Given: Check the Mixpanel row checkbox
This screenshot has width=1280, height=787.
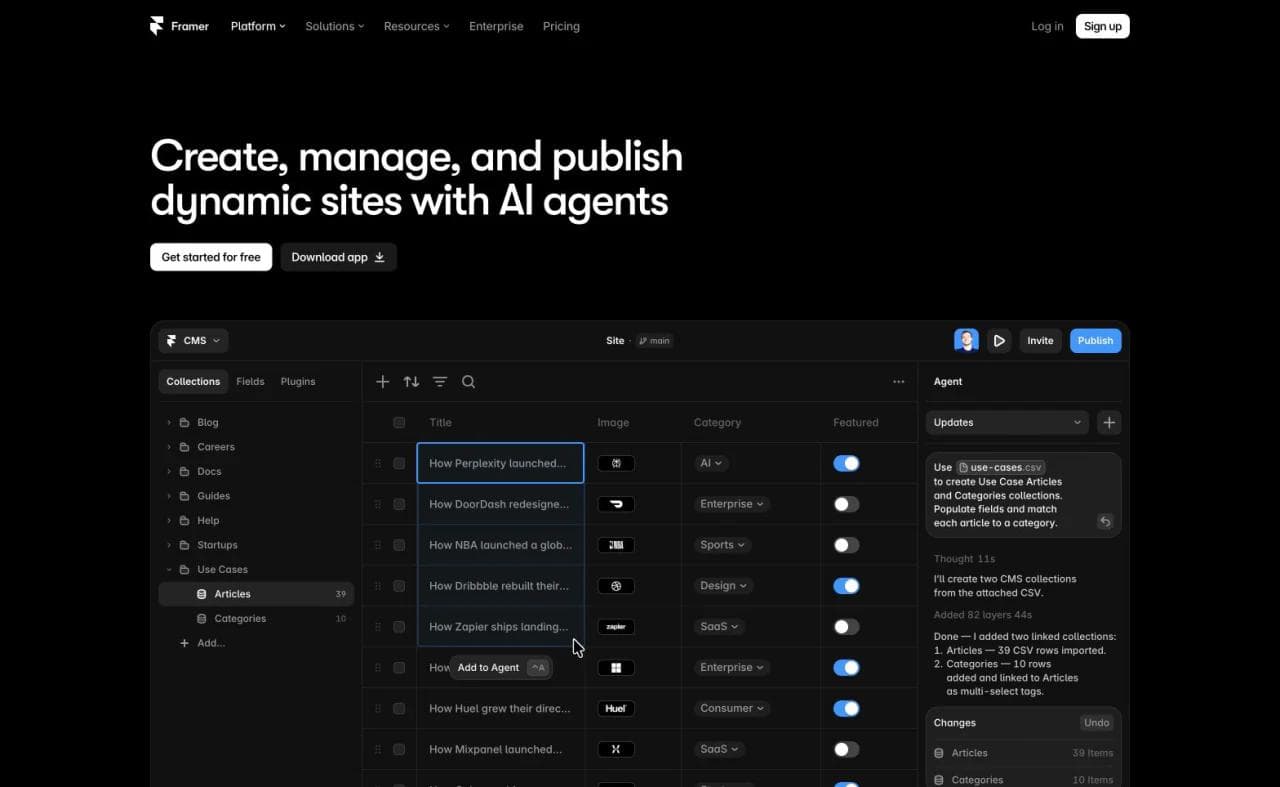Looking at the screenshot, I should pos(399,749).
